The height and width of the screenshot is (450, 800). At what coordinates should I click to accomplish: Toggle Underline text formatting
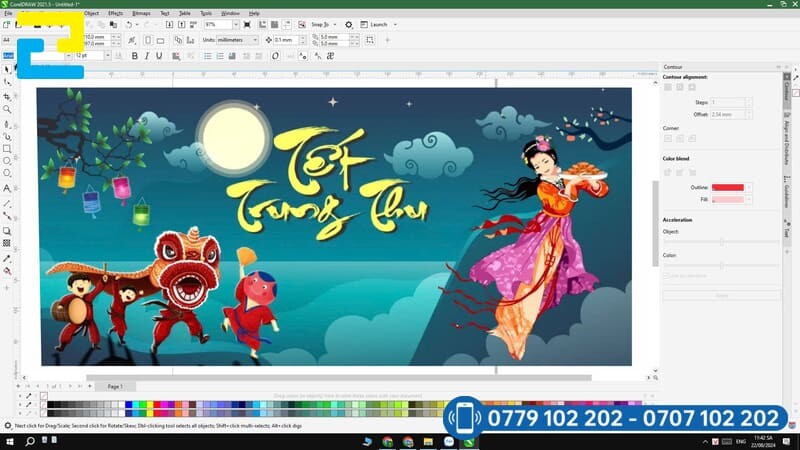(x=159, y=56)
